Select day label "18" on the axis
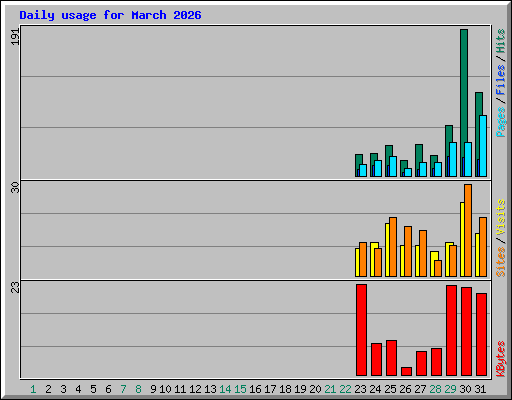The image size is (512, 400). tap(285, 389)
